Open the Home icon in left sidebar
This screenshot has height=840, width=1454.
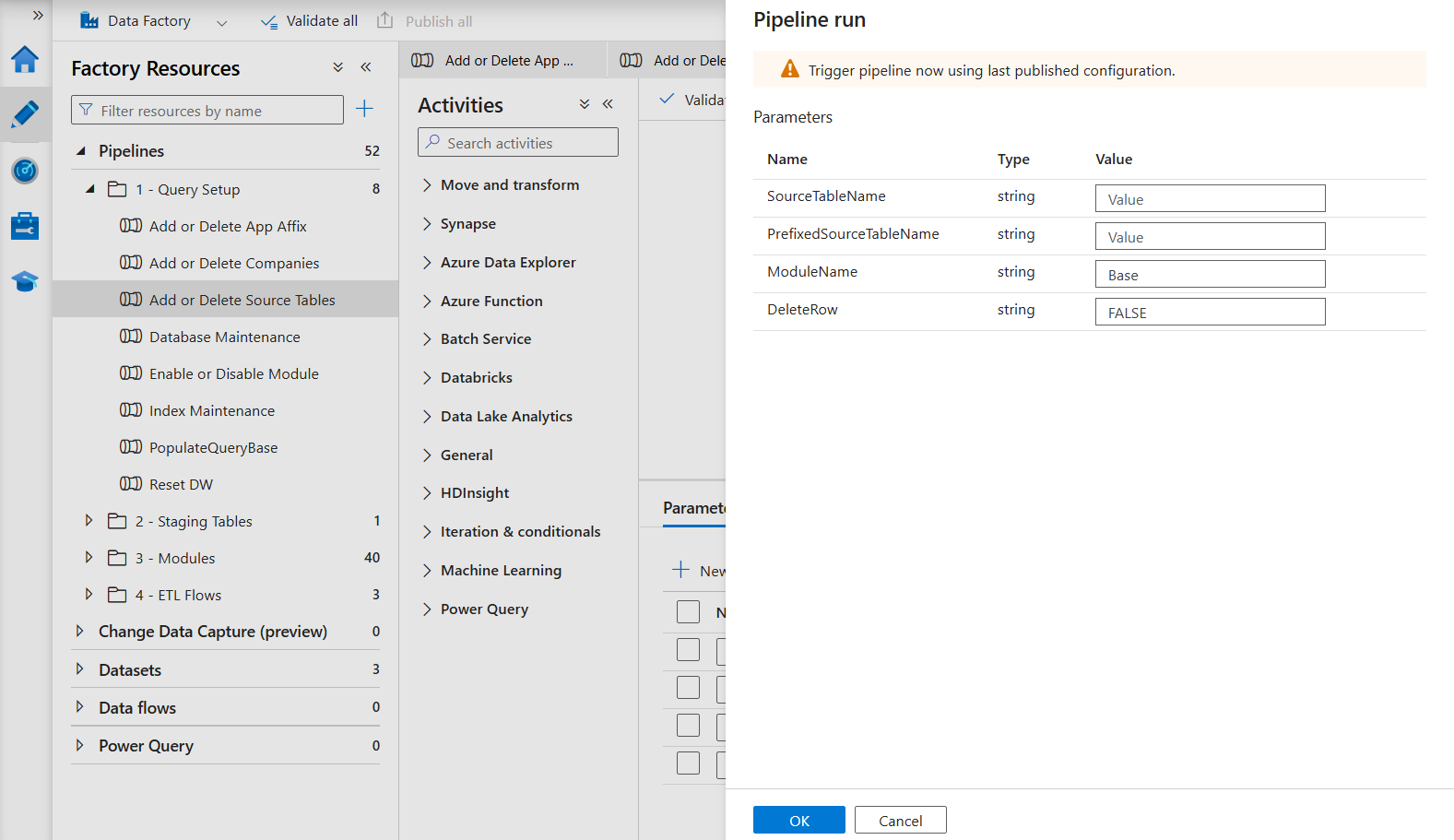(x=25, y=60)
